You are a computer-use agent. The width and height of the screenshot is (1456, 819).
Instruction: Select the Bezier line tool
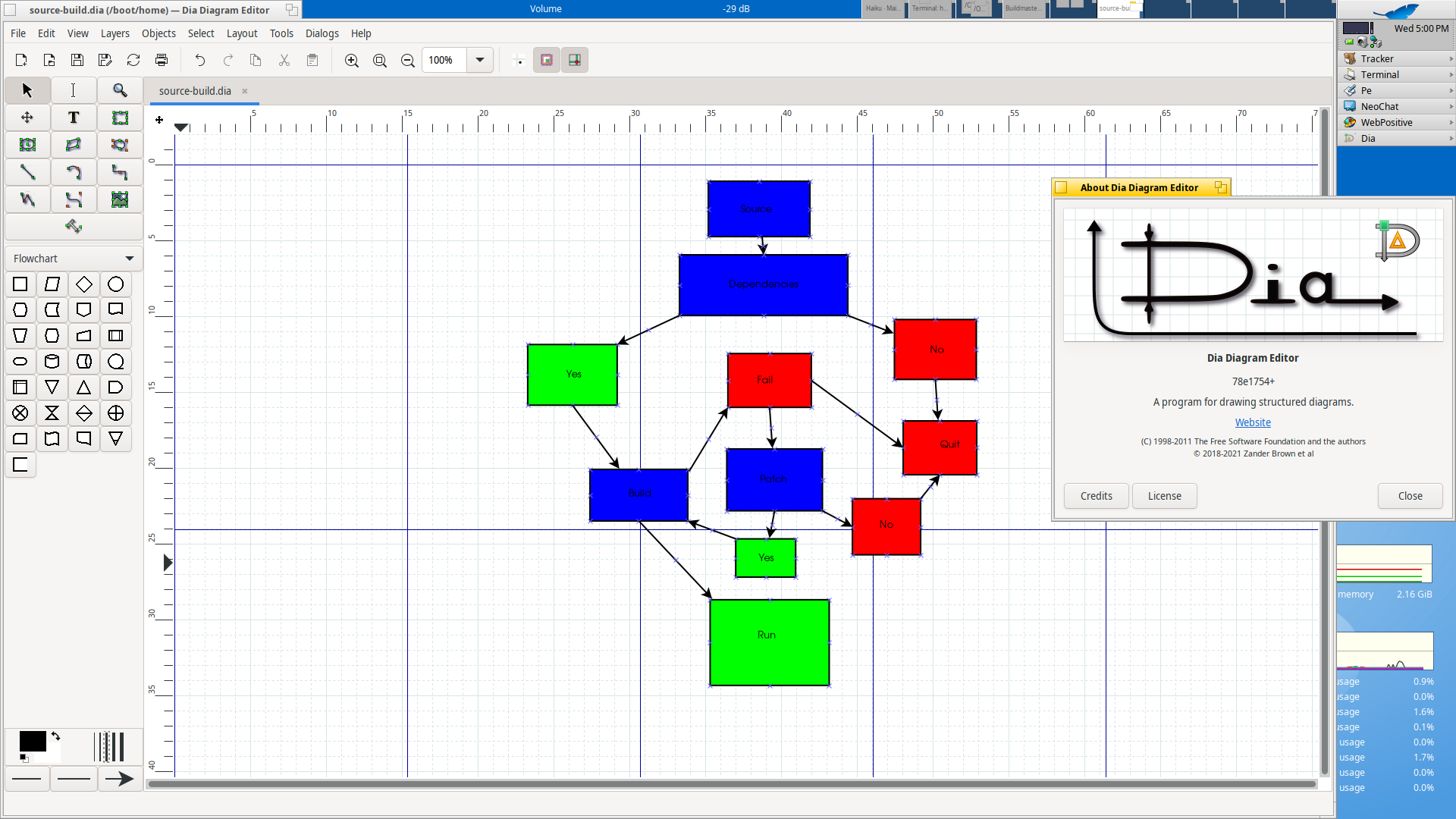pos(74,199)
